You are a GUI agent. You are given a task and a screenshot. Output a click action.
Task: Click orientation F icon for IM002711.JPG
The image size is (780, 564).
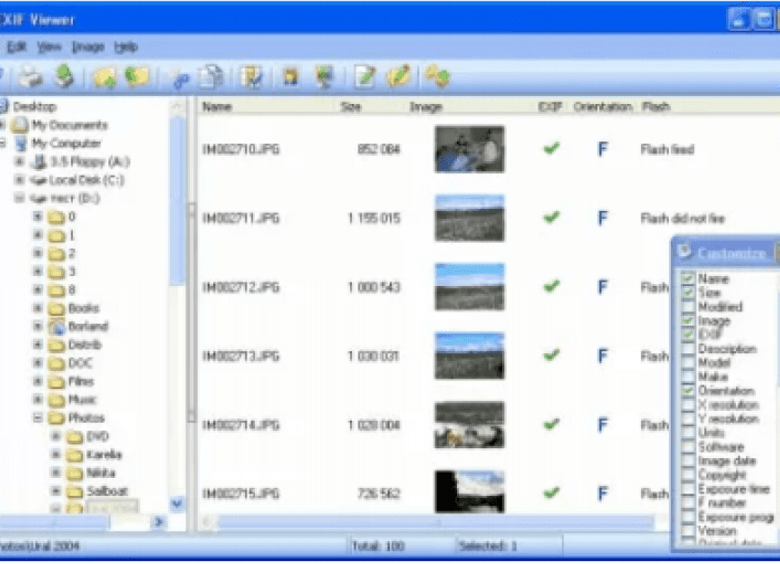pyautogui.click(x=602, y=218)
